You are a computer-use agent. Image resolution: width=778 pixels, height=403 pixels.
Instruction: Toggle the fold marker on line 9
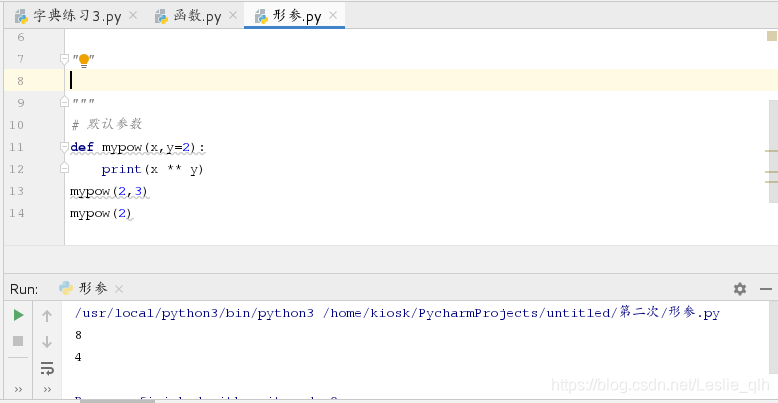point(65,102)
